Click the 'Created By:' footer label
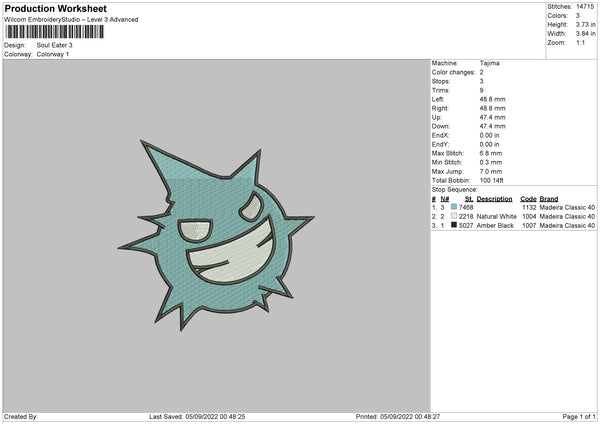The height and width of the screenshot is (424, 600). coord(21,417)
